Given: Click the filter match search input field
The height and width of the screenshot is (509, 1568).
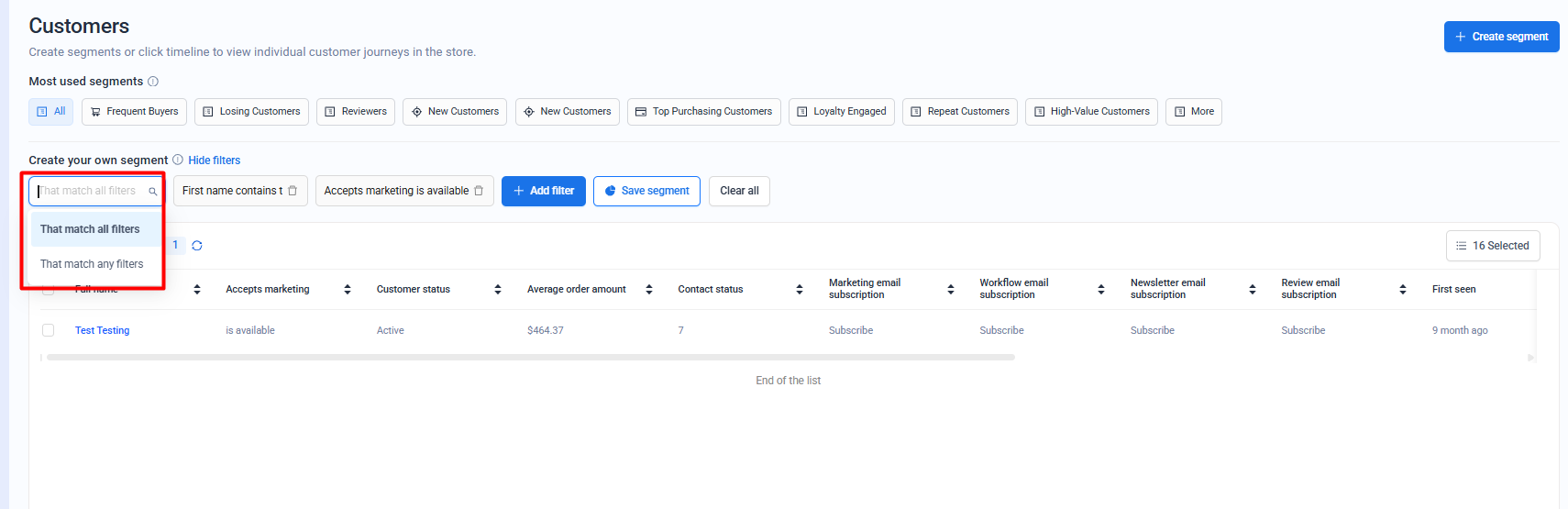Looking at the screenshot, I should pyautogui.click(x=90, y=191).
